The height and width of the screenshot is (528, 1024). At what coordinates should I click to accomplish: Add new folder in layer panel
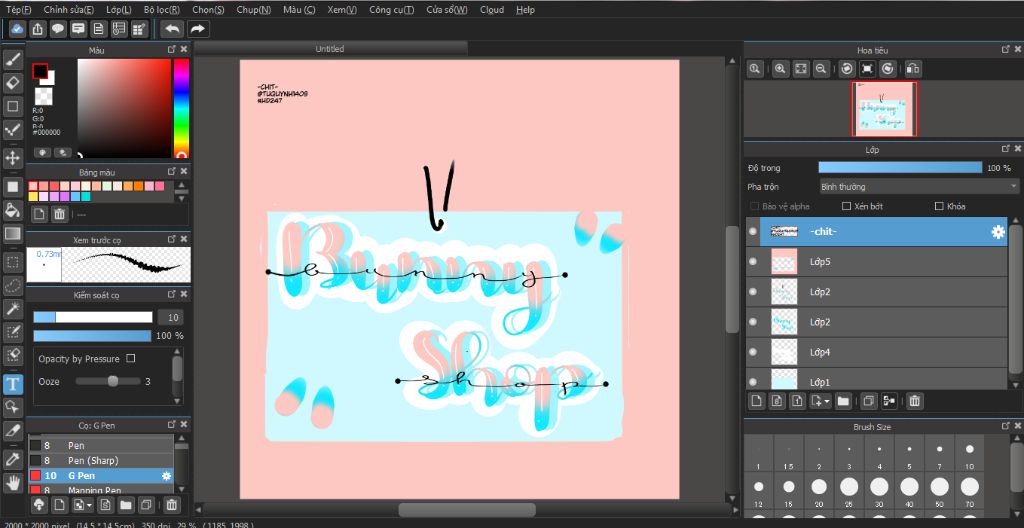coord(842,401)
